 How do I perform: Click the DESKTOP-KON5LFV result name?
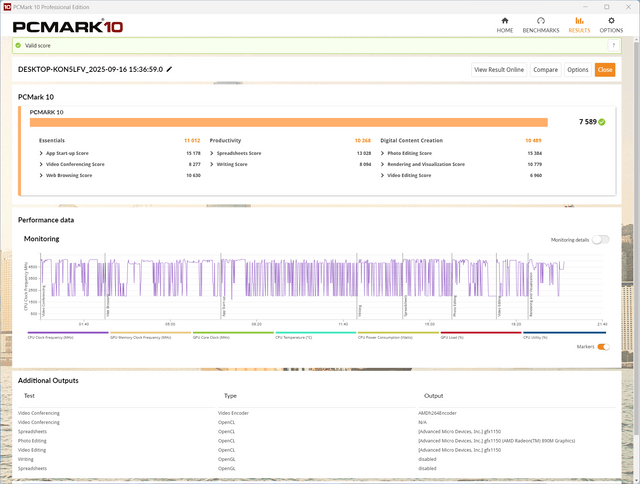[x=90, y=69]
